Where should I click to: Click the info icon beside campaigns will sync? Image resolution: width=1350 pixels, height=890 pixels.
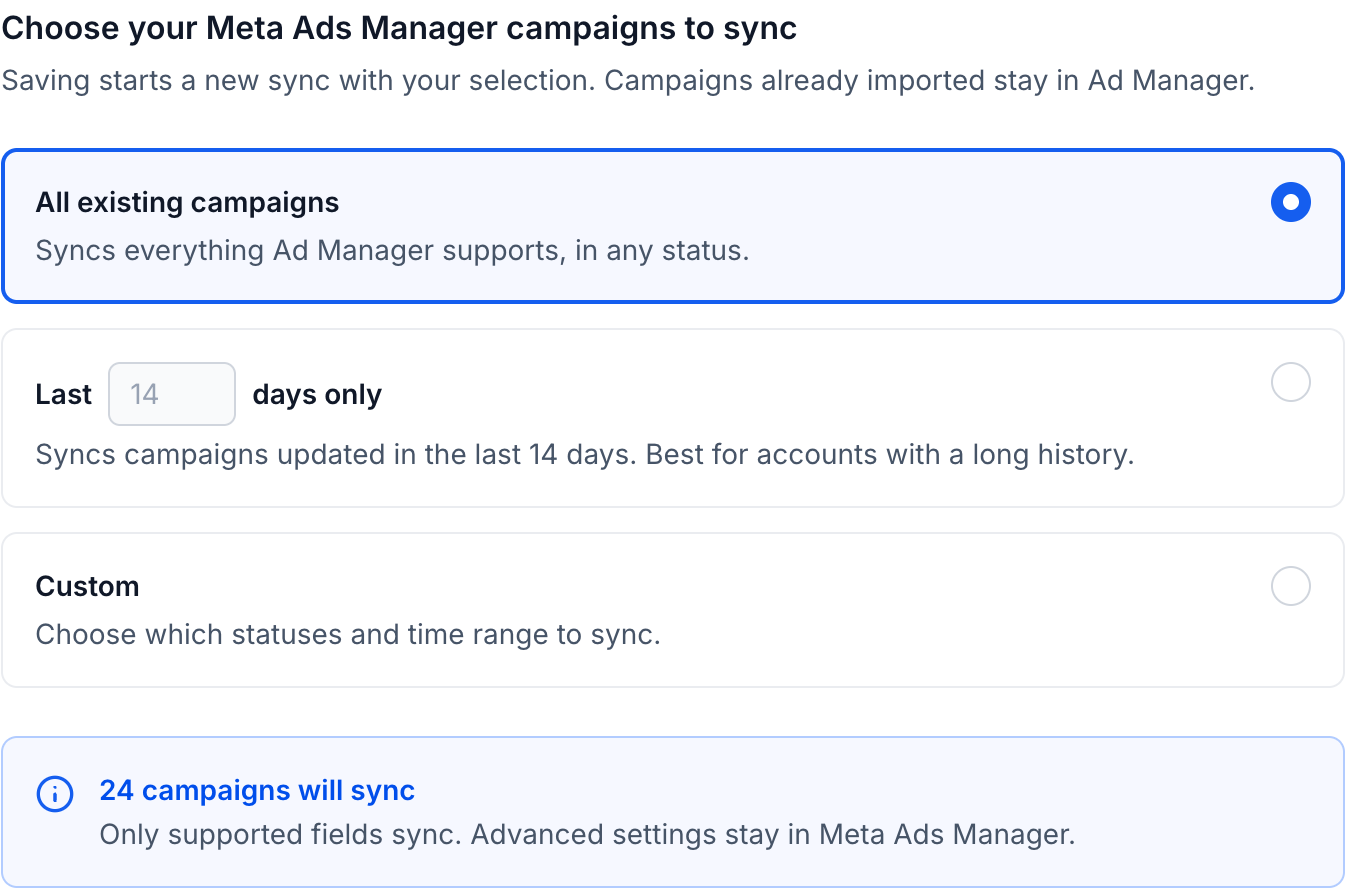(55, 794)
